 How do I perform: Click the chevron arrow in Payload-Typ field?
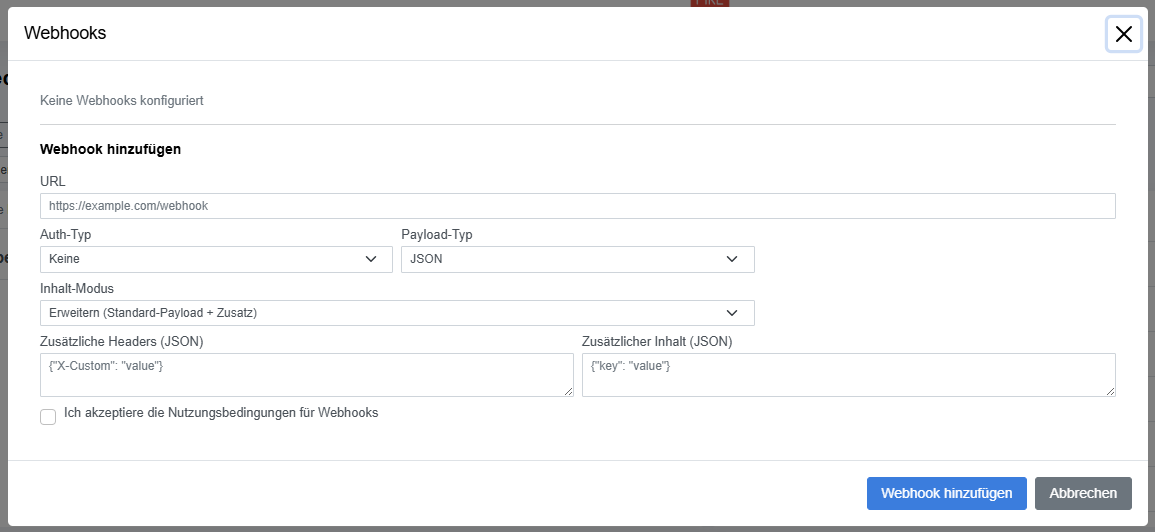point(732,259)
